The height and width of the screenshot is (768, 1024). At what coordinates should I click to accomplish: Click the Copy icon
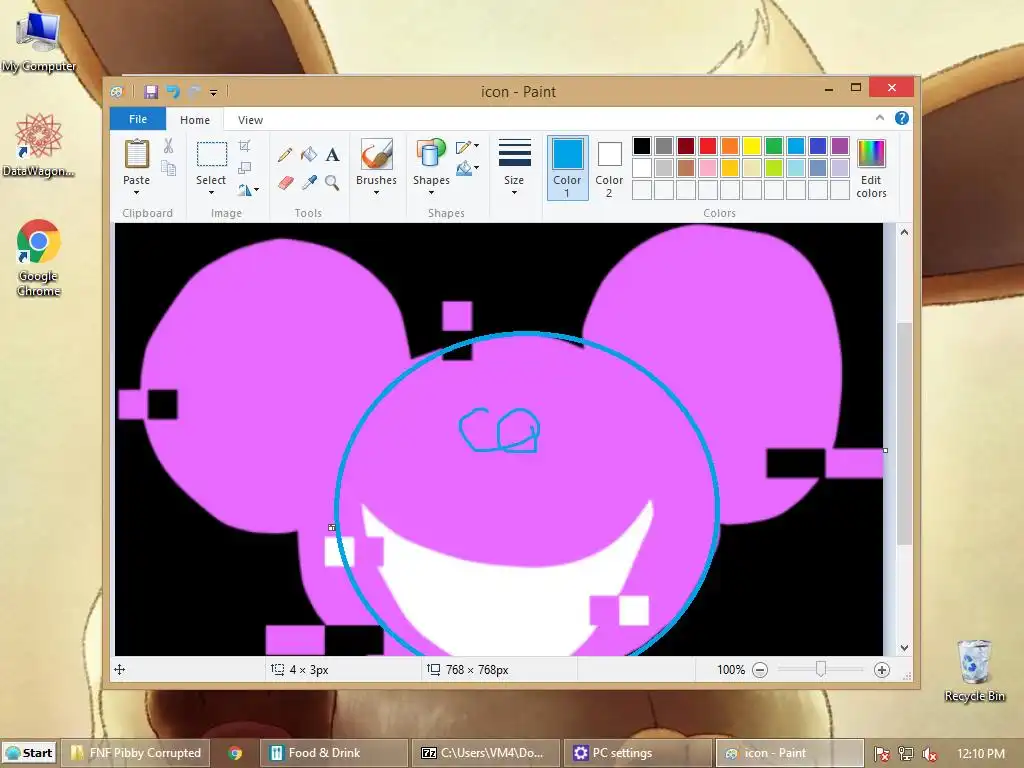(168, 168)
